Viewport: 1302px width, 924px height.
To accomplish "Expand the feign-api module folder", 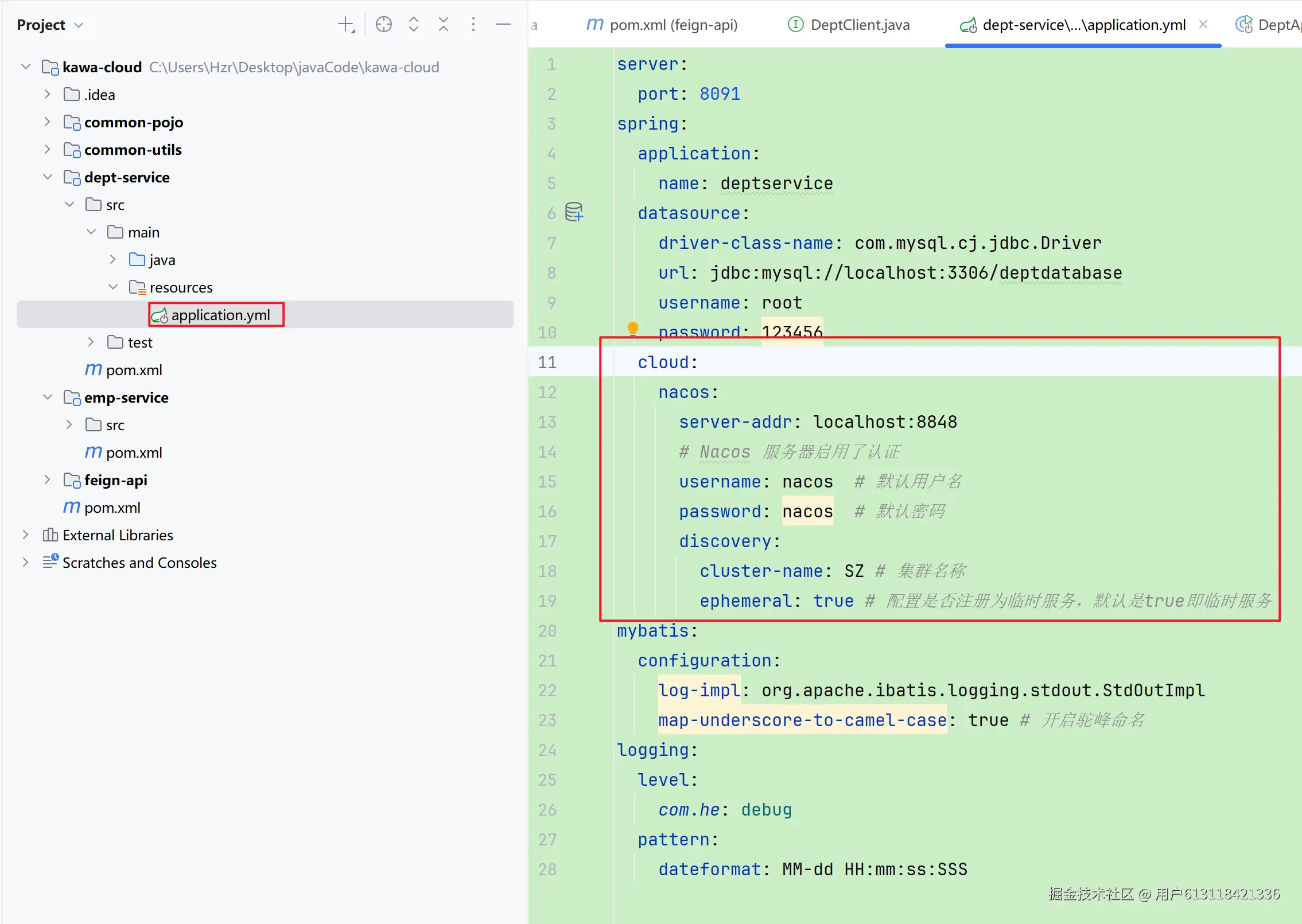I will [48, 480].
